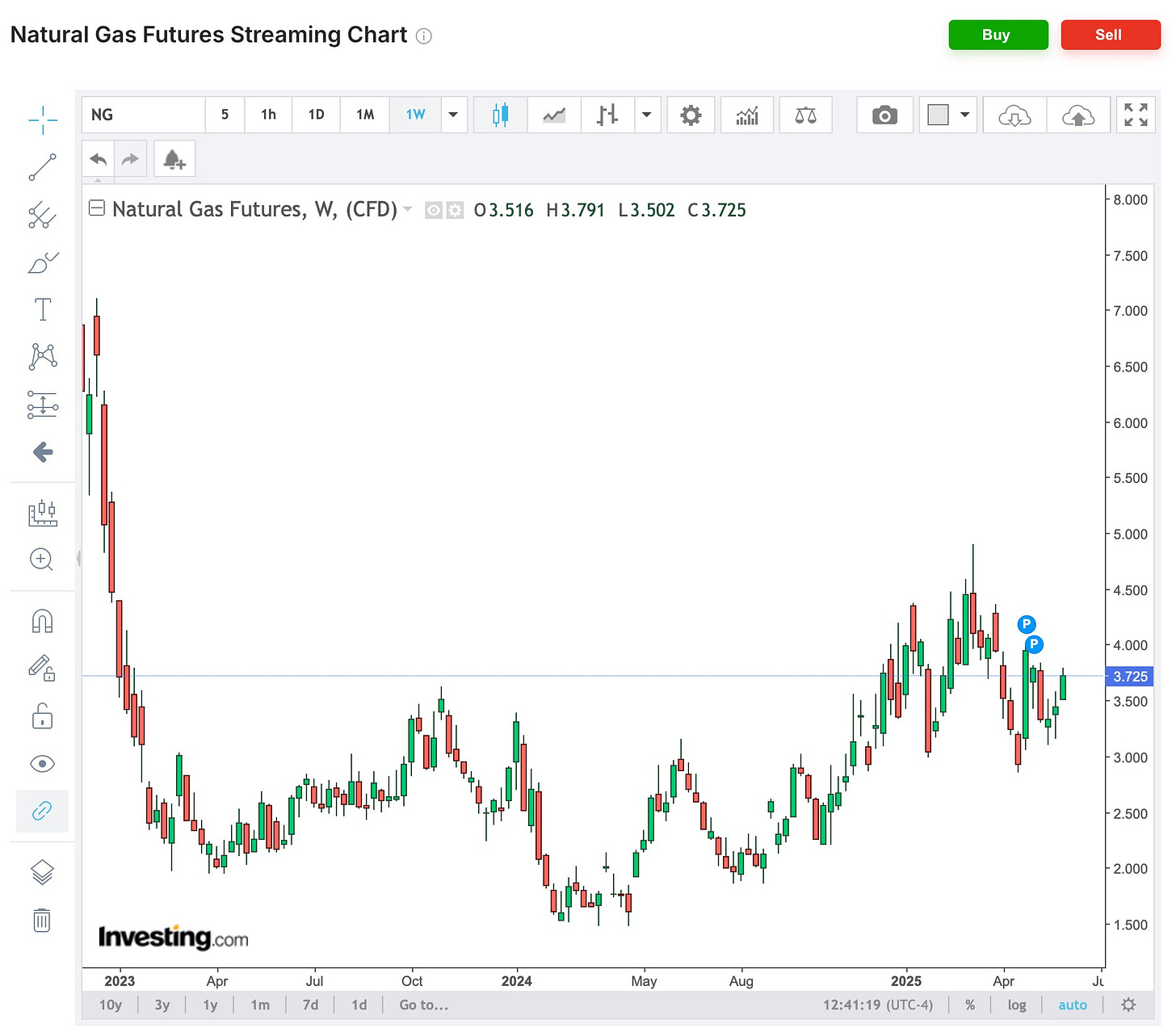
Task: Click the 12:41:19 (UTC-4) timezone clock
Action: (878, 1005)
